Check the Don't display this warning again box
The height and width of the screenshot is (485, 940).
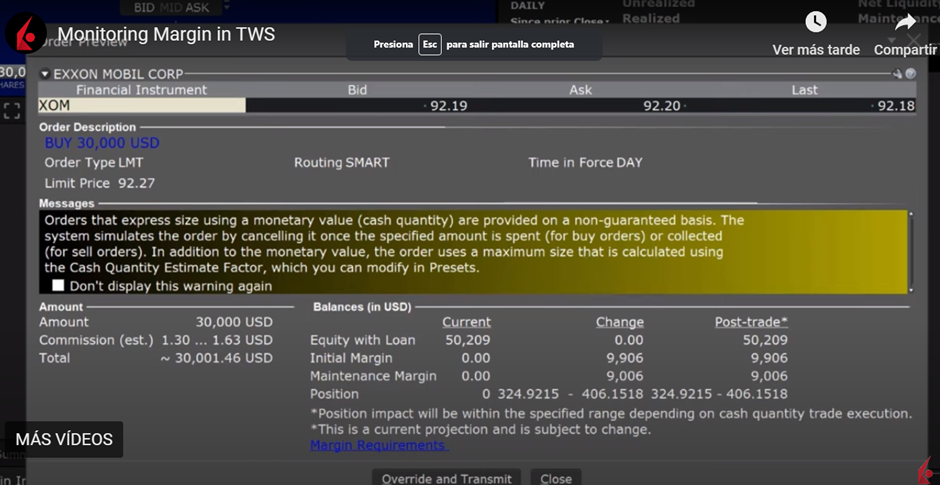[x=58, y=286]
